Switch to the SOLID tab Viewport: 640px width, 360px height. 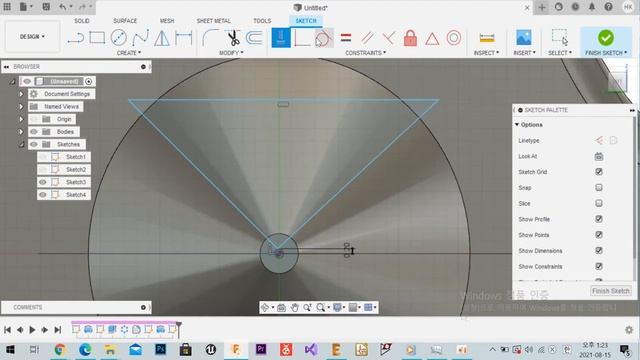click(x=82, y=21)
